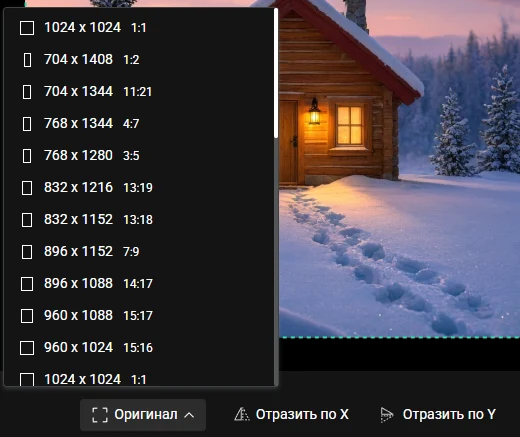Click the ratio shape icon for 832 x 1216
The image size is (520, 437).
click(27, 188)
